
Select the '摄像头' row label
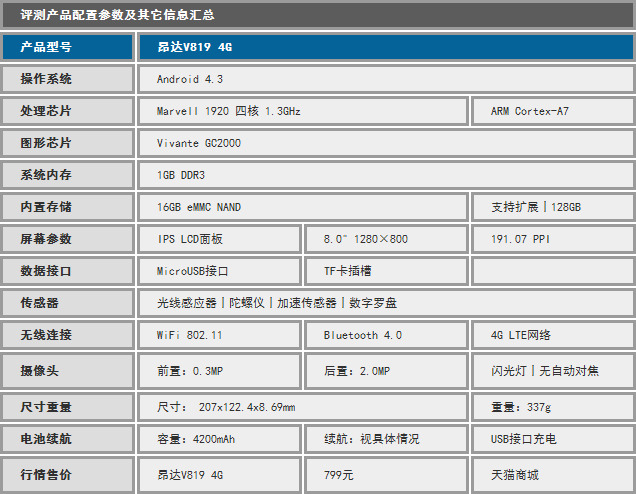(68, 371)
